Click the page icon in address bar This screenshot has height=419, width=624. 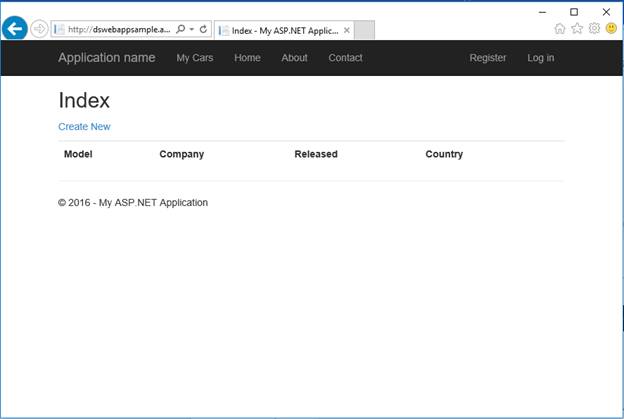[x=59, y=29]
